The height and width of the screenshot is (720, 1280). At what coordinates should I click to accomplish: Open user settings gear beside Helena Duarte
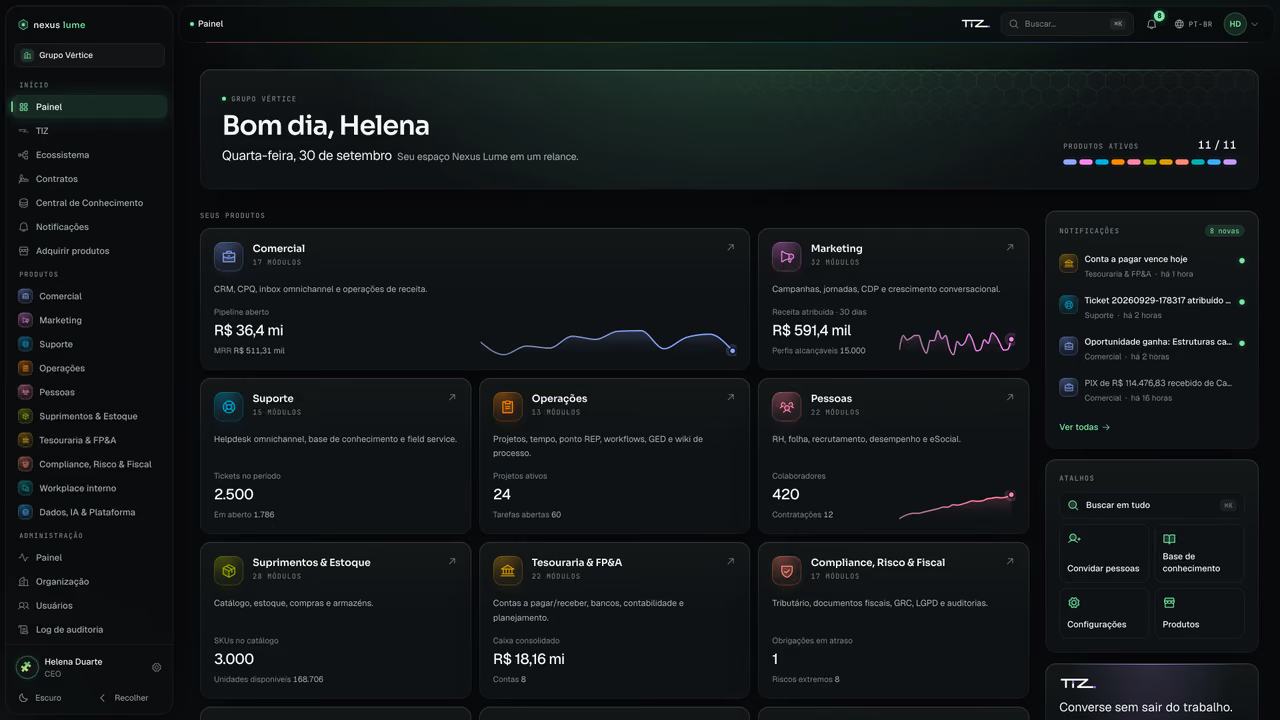pyautogui.click(x=157, y=667)
